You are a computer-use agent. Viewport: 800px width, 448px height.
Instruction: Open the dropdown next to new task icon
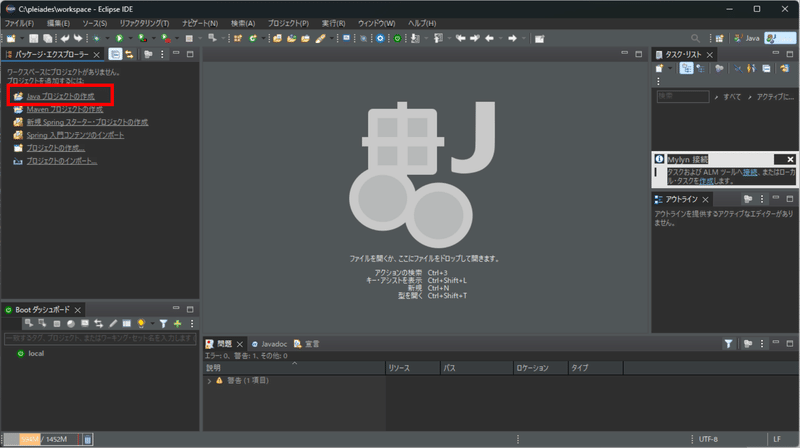point(672,68)
